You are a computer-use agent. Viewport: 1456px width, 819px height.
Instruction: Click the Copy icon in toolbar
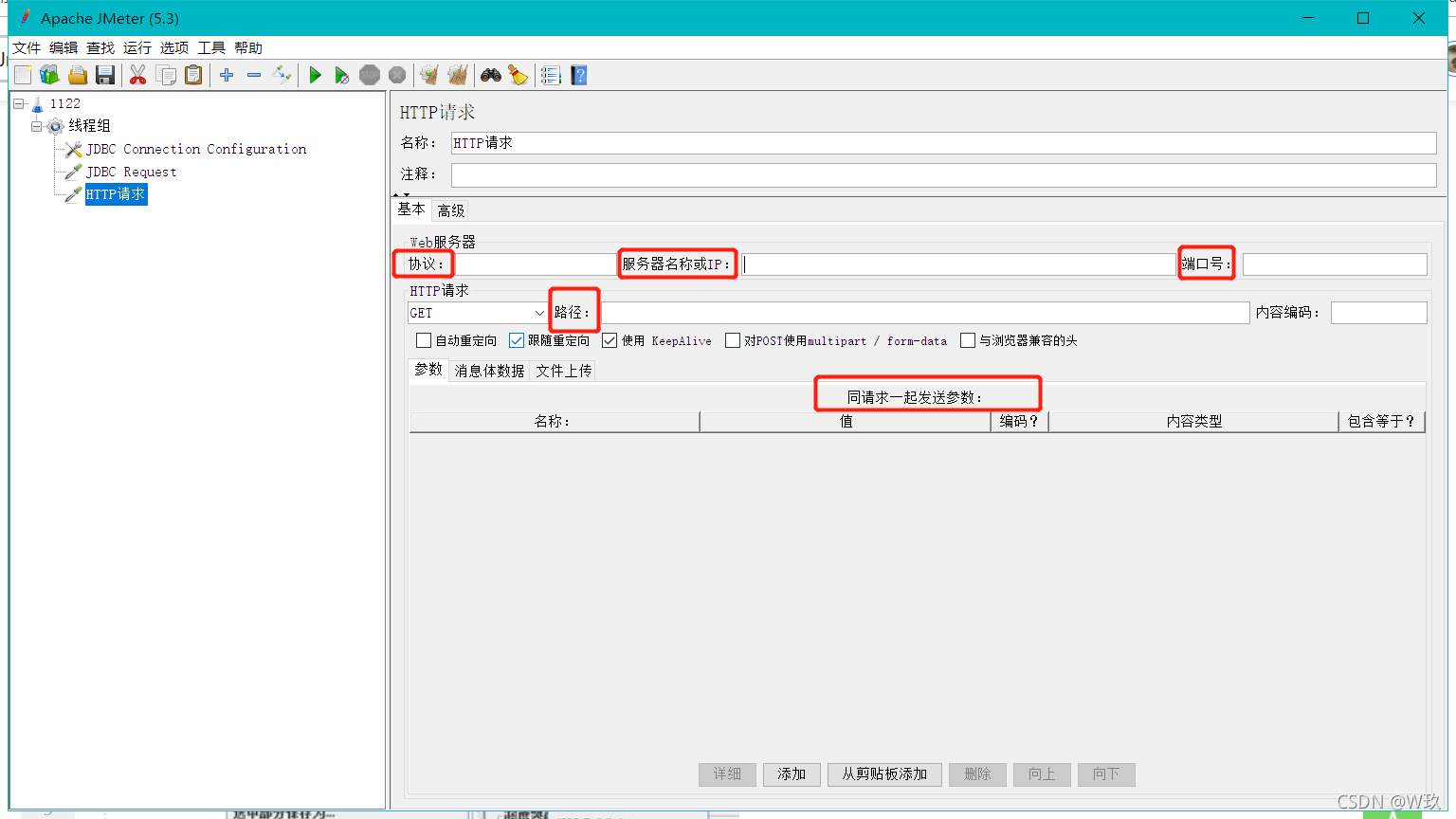pos(166,75)
